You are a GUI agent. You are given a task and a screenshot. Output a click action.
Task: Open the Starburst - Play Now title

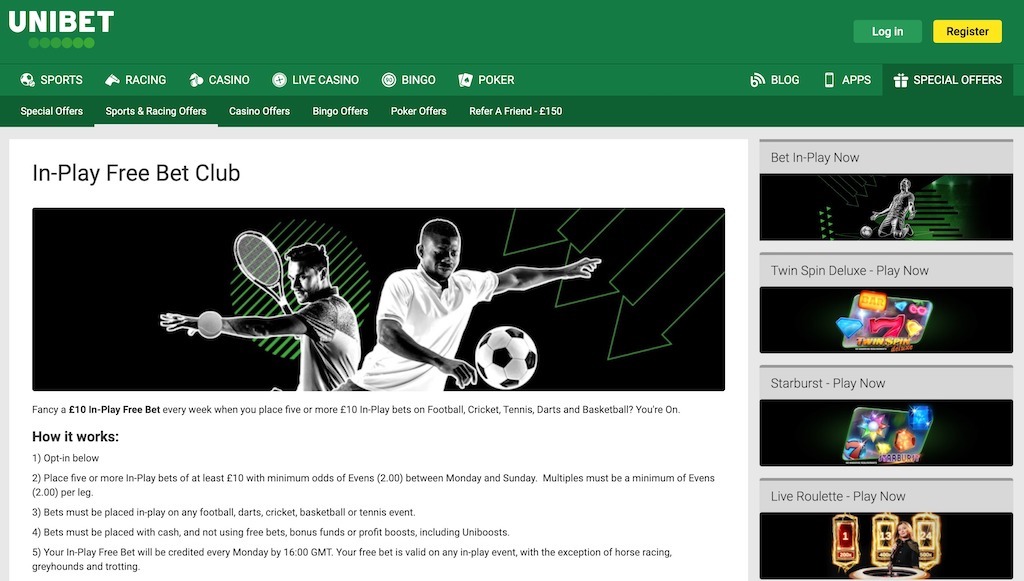828,383
